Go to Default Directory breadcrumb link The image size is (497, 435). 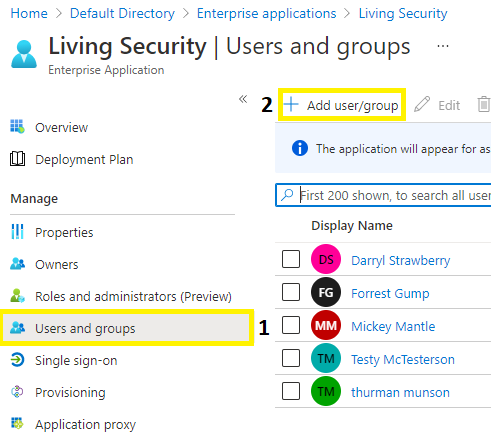122,13
